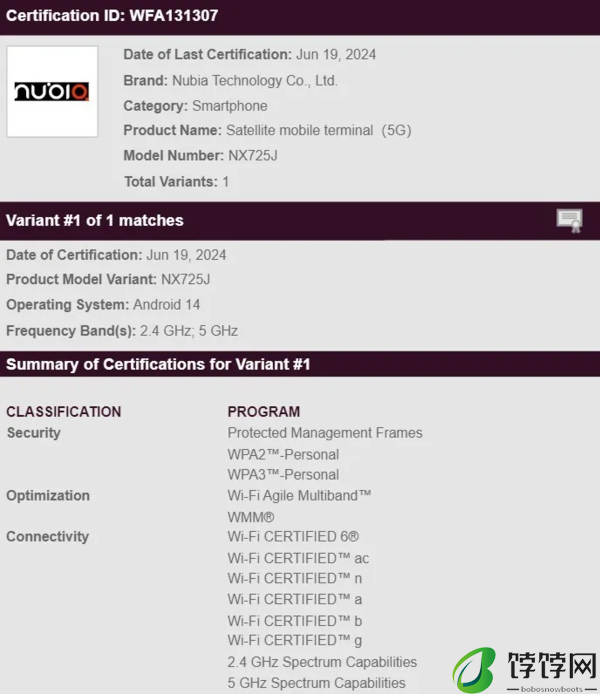600x694 pixels.
Task: Open the certificate icon in Variant header
Action: pos(570,220)
